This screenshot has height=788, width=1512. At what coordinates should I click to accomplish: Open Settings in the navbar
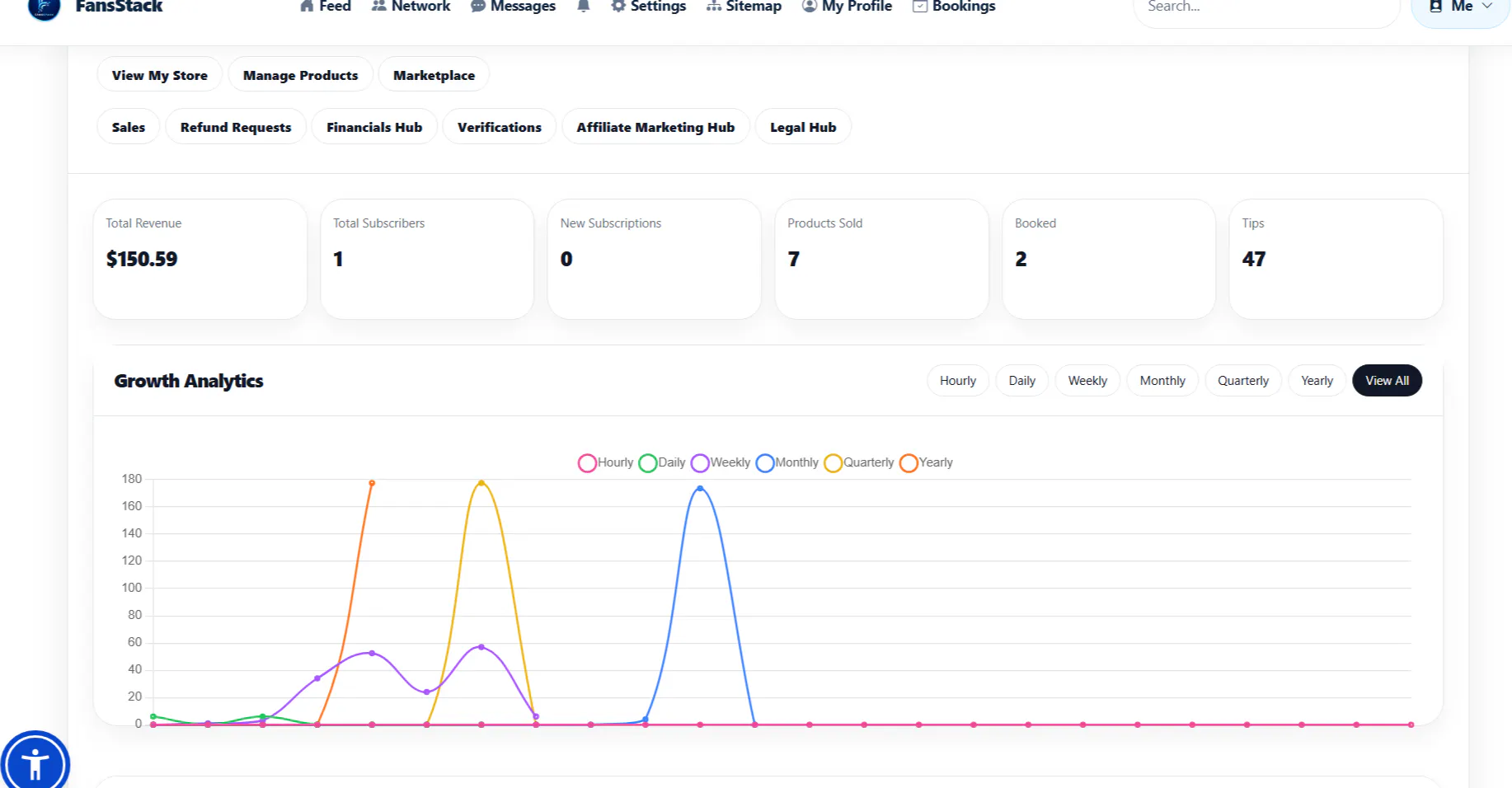648,7
